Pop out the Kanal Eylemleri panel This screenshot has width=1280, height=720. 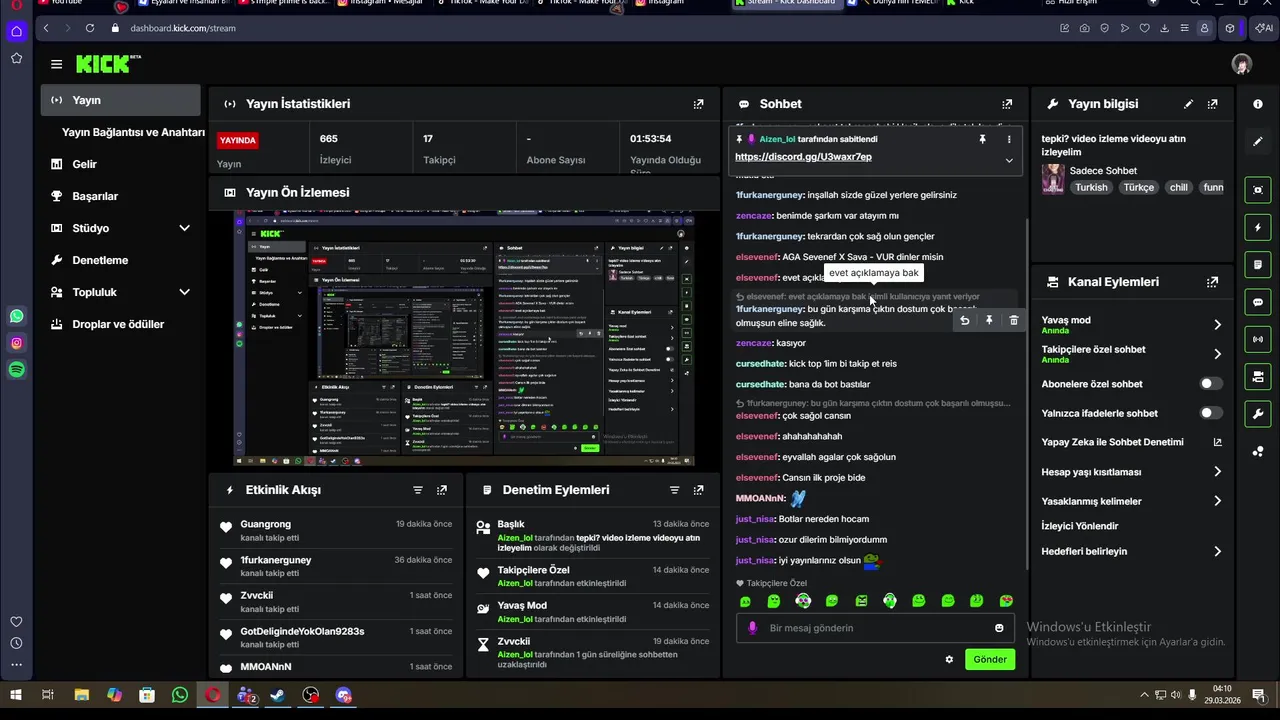[1213, 282]
